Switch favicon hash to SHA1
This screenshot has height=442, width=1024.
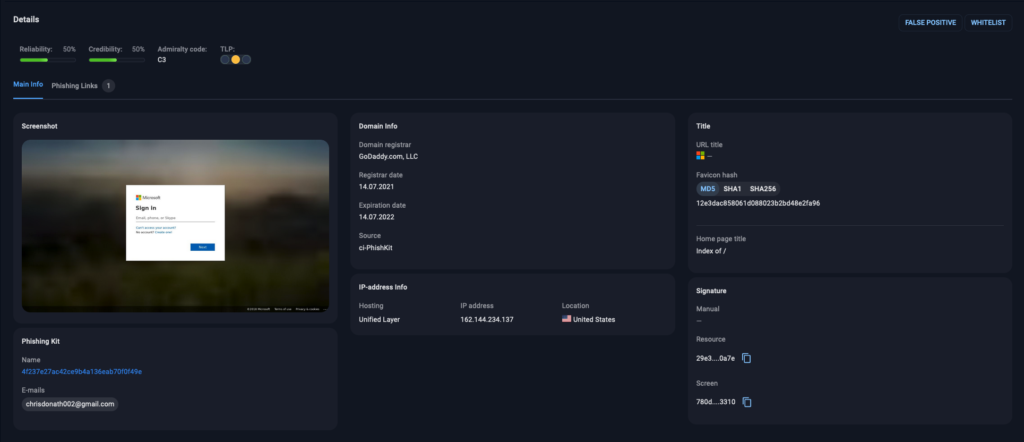pyautogui.click(x=732, y=188)
